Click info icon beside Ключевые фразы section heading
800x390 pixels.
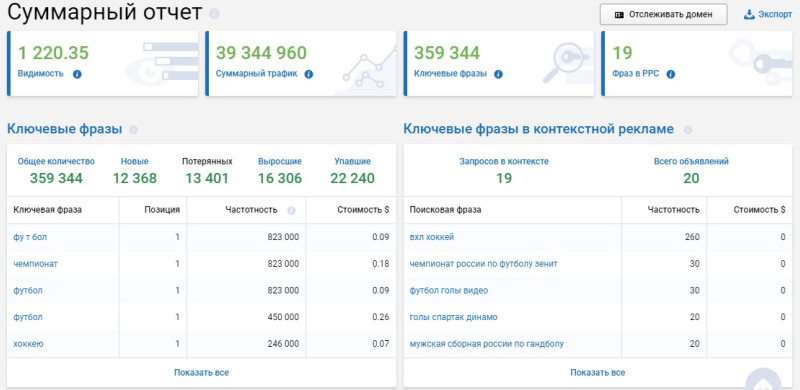pyautogui.click(x=134, y=130)
